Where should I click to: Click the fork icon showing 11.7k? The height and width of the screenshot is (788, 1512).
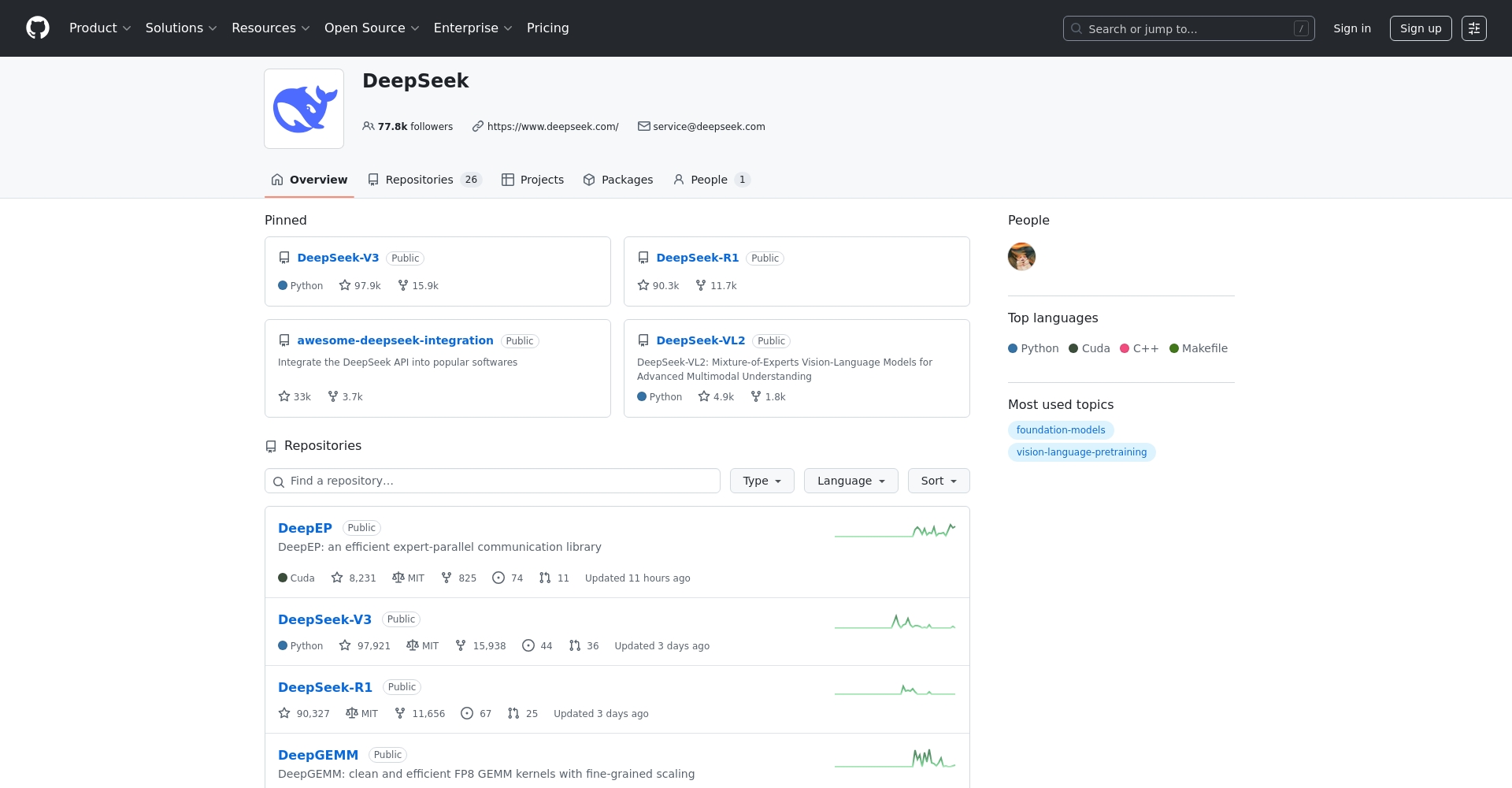[x=701, y=285]
